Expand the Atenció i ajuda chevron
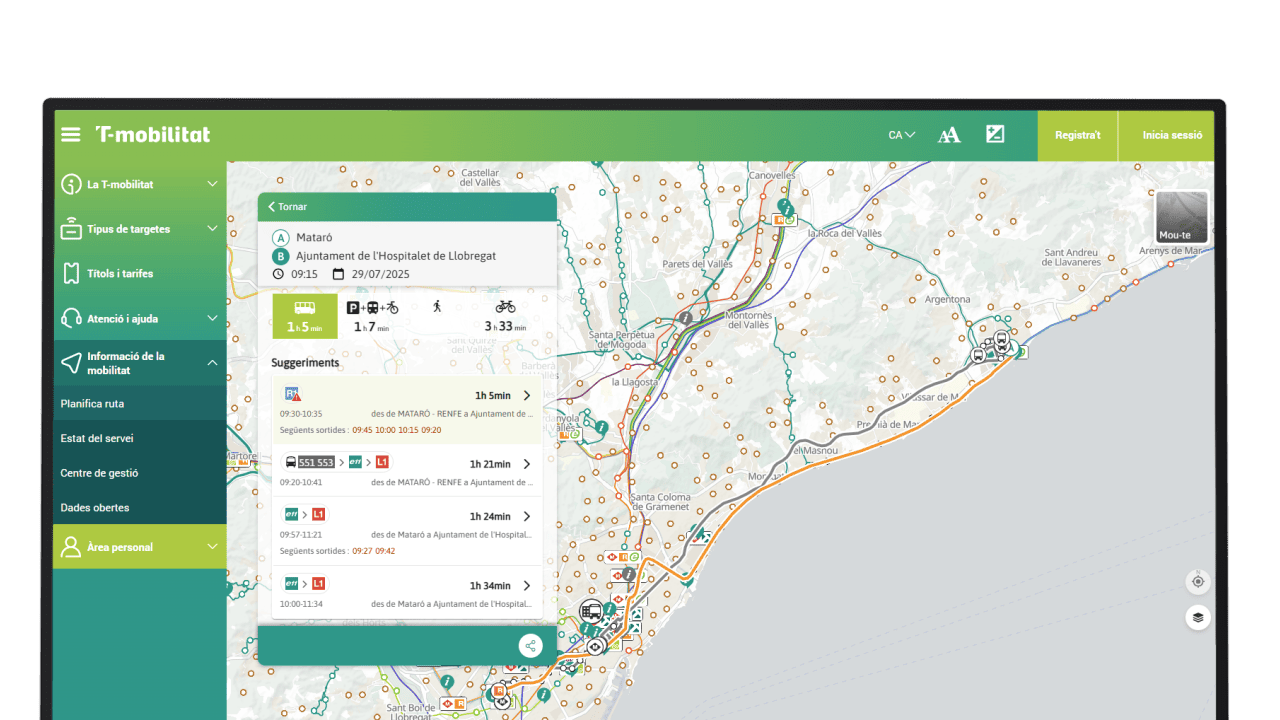 (212, 318)
